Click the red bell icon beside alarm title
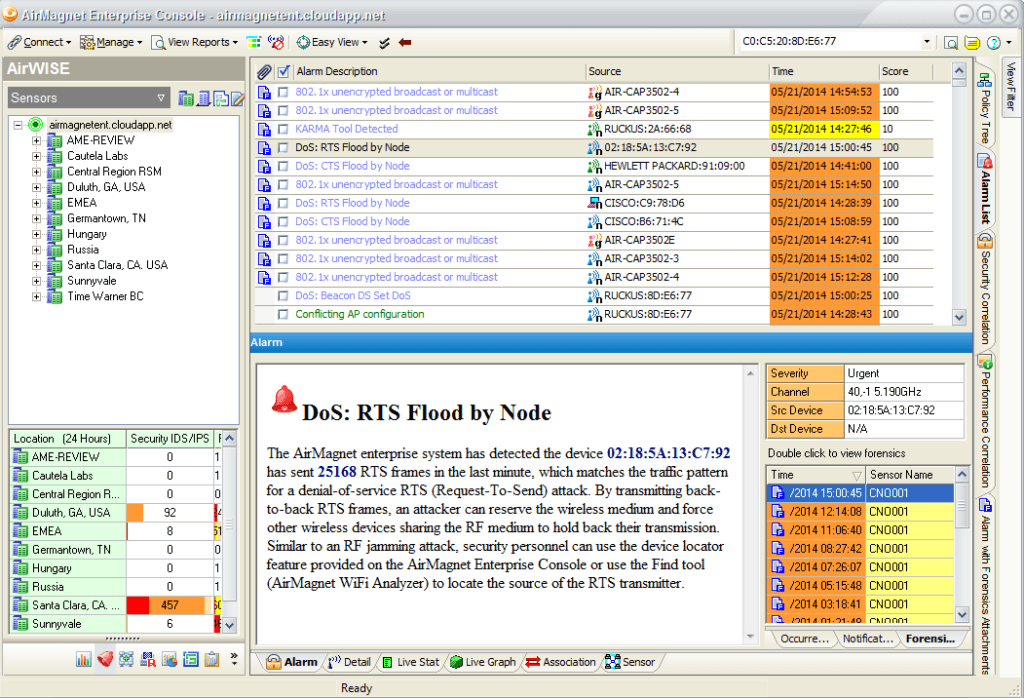This screenshot has height=698, width=1024. [x=284, y=400]
